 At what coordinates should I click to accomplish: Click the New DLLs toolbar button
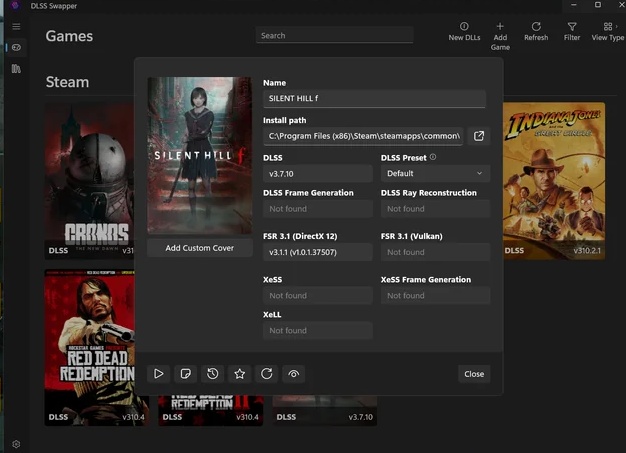464,32
